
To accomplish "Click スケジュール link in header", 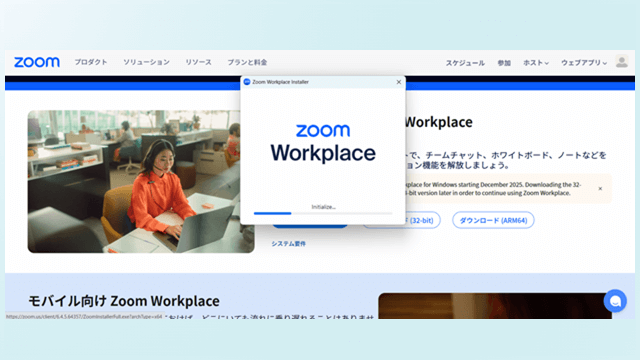I will (x=465, y=63).
